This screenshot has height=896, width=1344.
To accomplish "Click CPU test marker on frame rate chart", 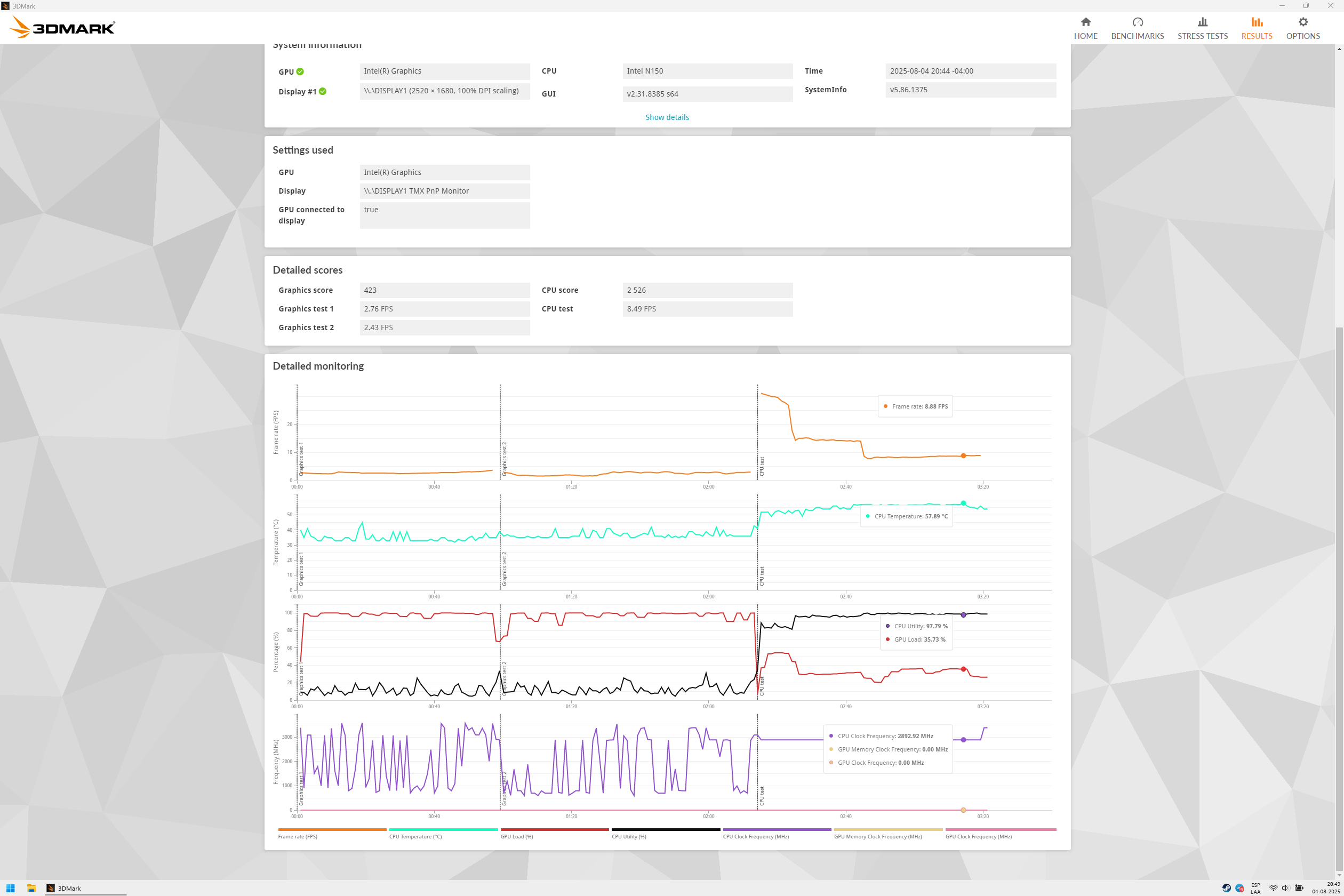I will click(x=761, y=466).
